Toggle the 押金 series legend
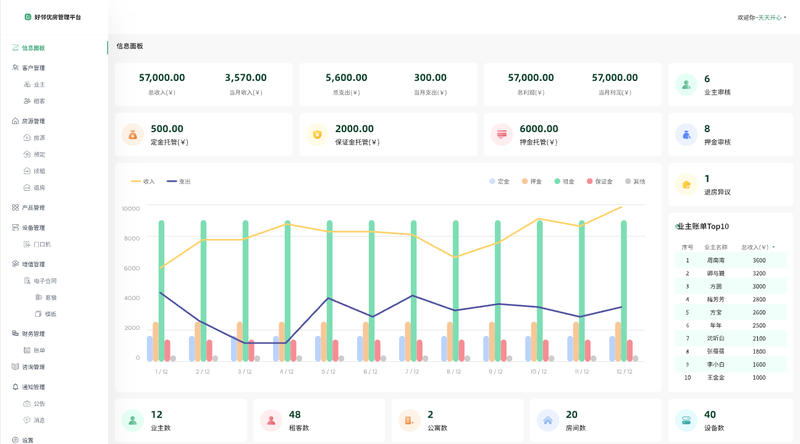800x444 pixels. pyautogui.click(x=532, y=181)
